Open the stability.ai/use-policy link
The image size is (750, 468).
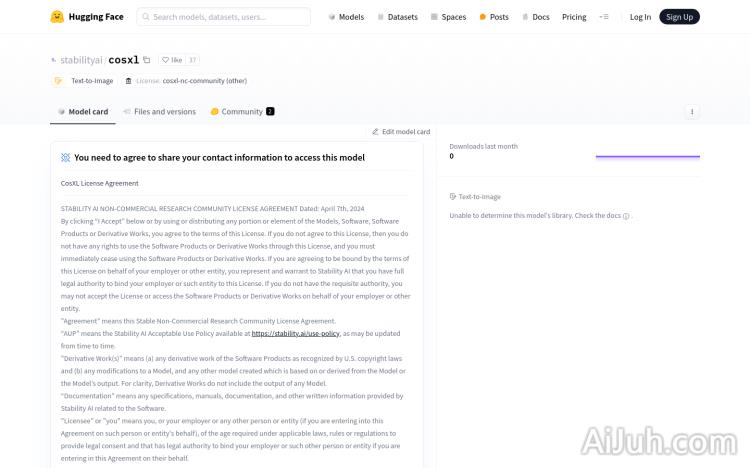tap(295, 334)
